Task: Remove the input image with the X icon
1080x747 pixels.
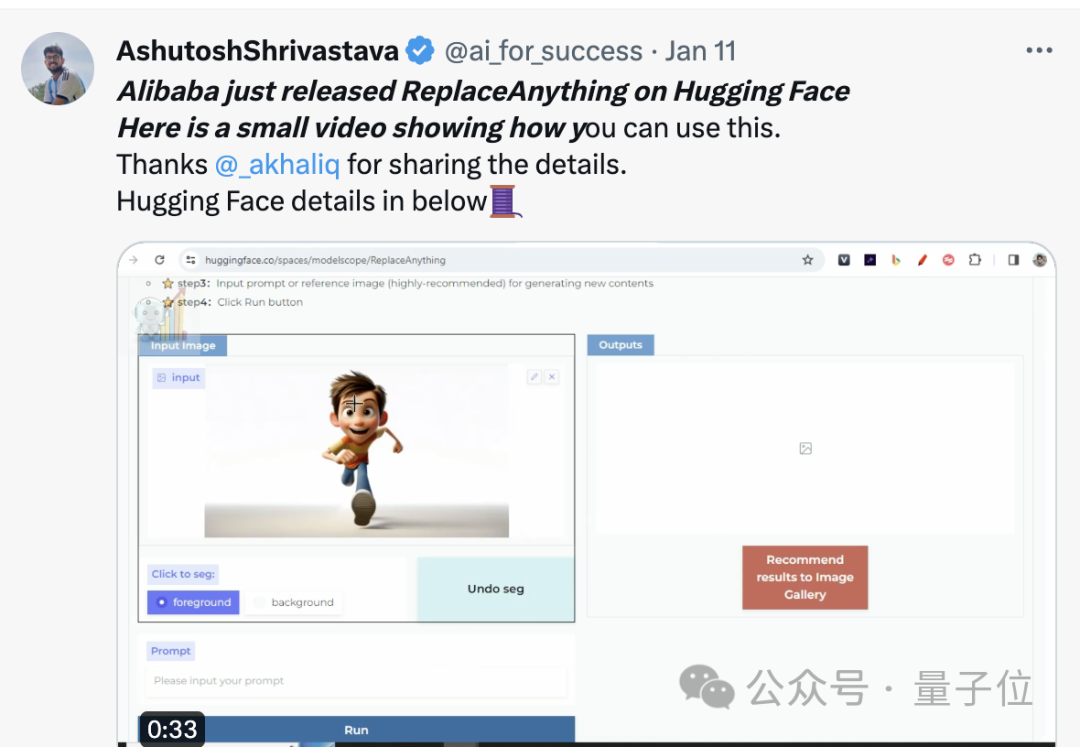Action: (552, 377)
